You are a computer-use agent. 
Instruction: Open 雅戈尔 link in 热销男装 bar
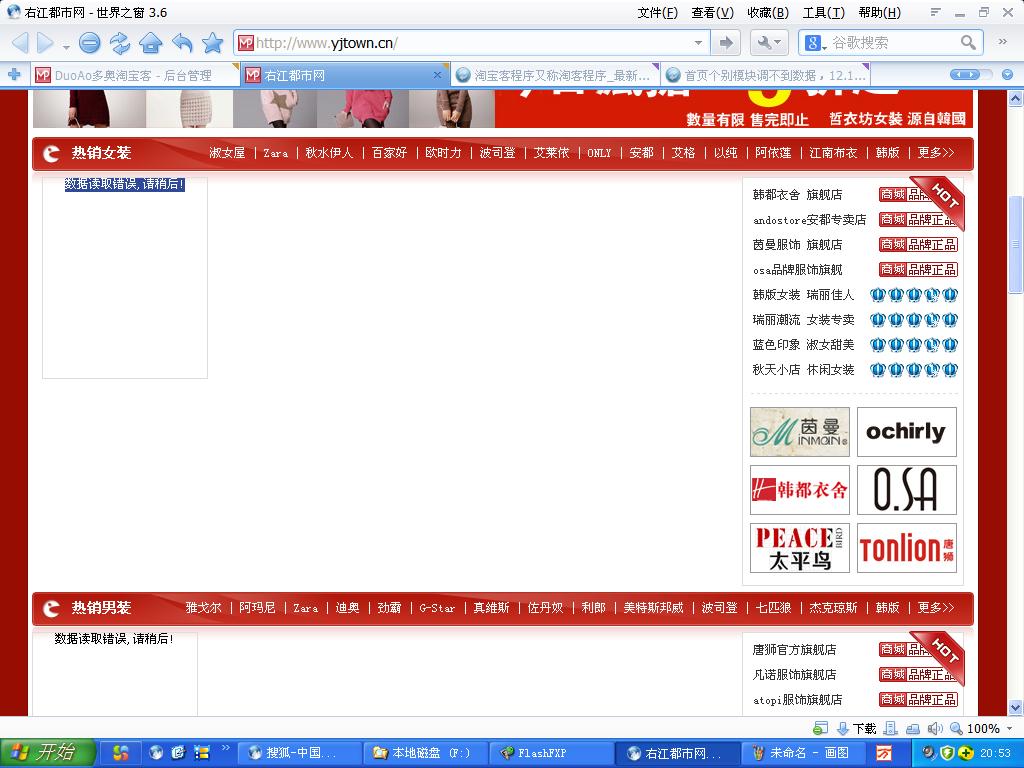[204, 608]
